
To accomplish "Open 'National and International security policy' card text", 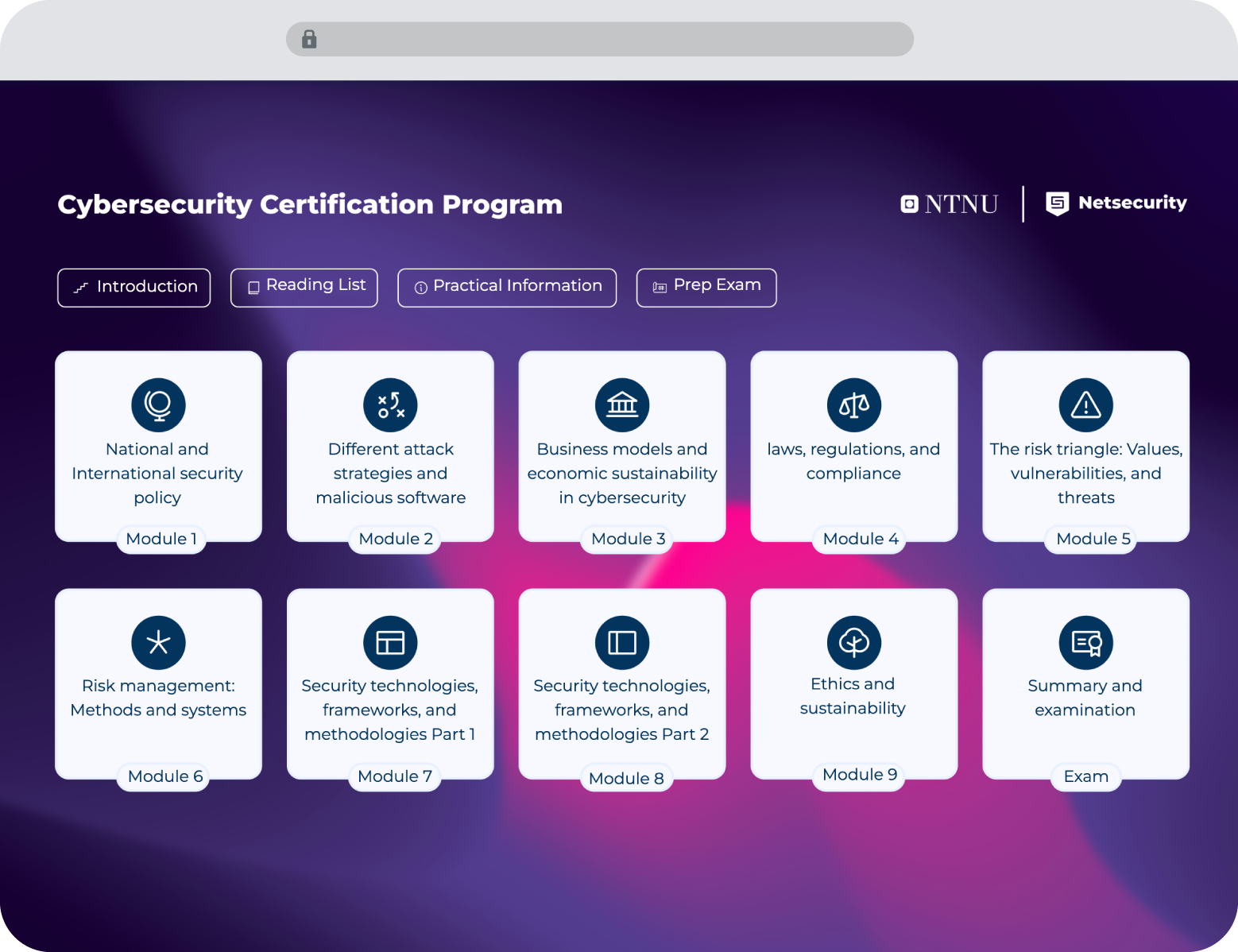I will point(157,474).
